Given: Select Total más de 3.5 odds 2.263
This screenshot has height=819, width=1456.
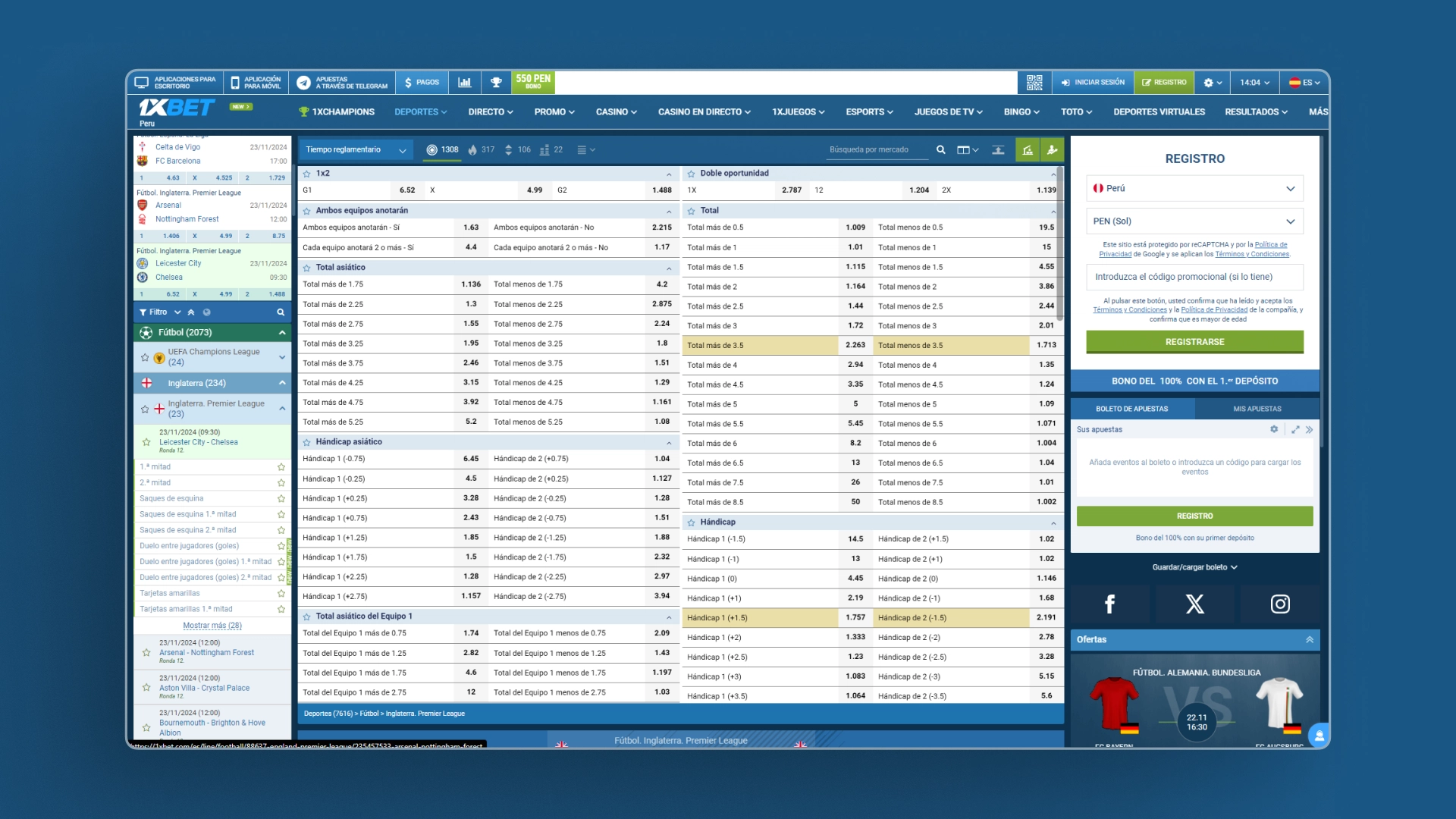Looking at the screenshot, I should pos(855,346).
